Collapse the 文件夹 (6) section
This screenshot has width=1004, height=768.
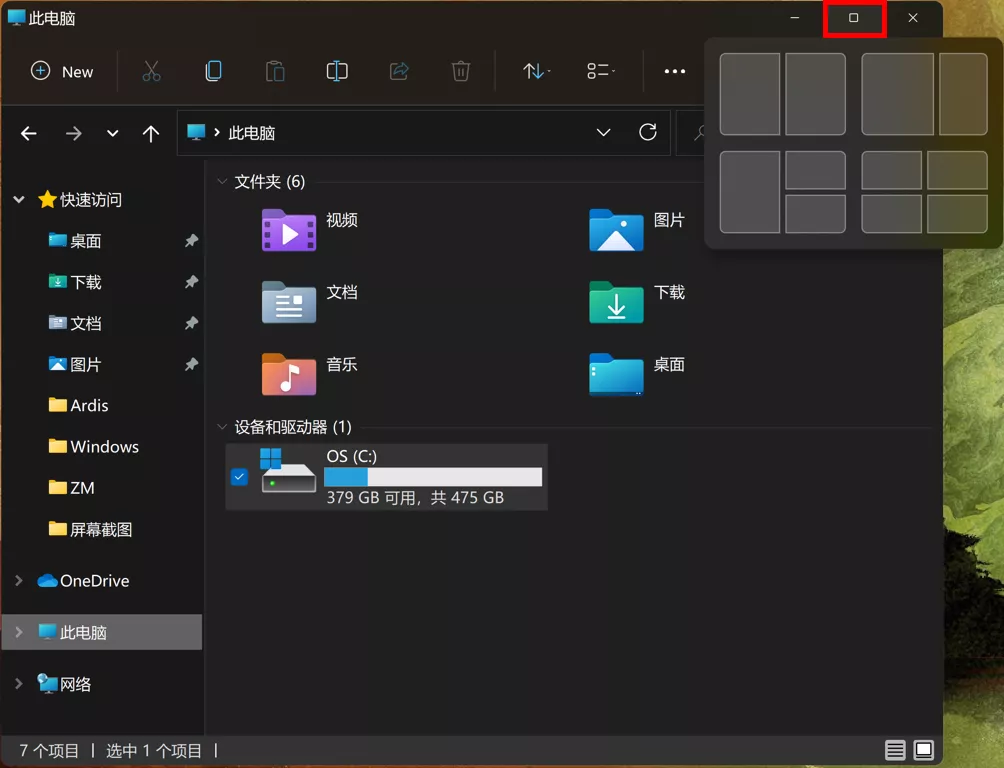[x=222, y=182]
